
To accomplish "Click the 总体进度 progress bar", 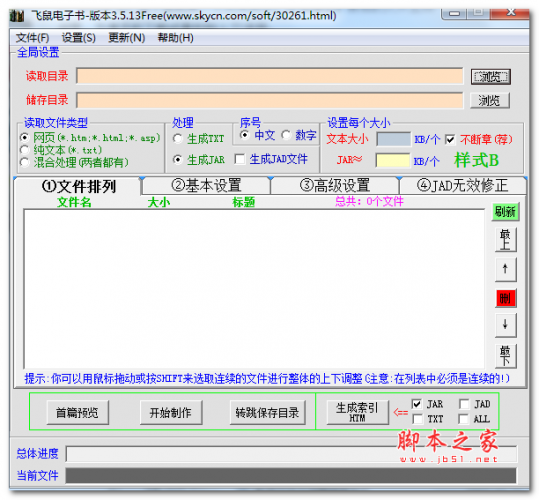I will pos(291,454).
